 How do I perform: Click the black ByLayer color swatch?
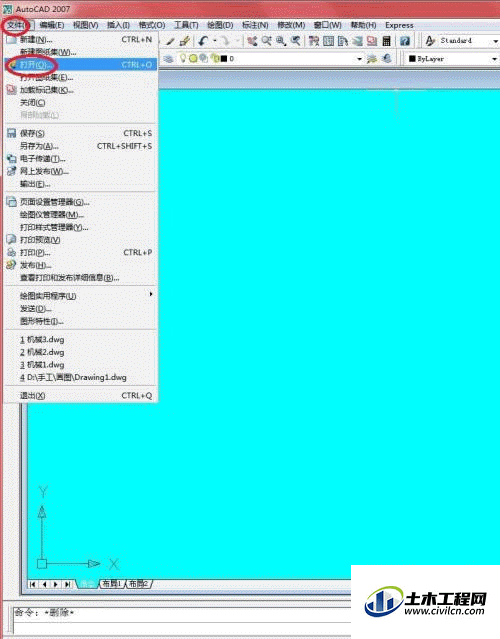click(412, 59)
